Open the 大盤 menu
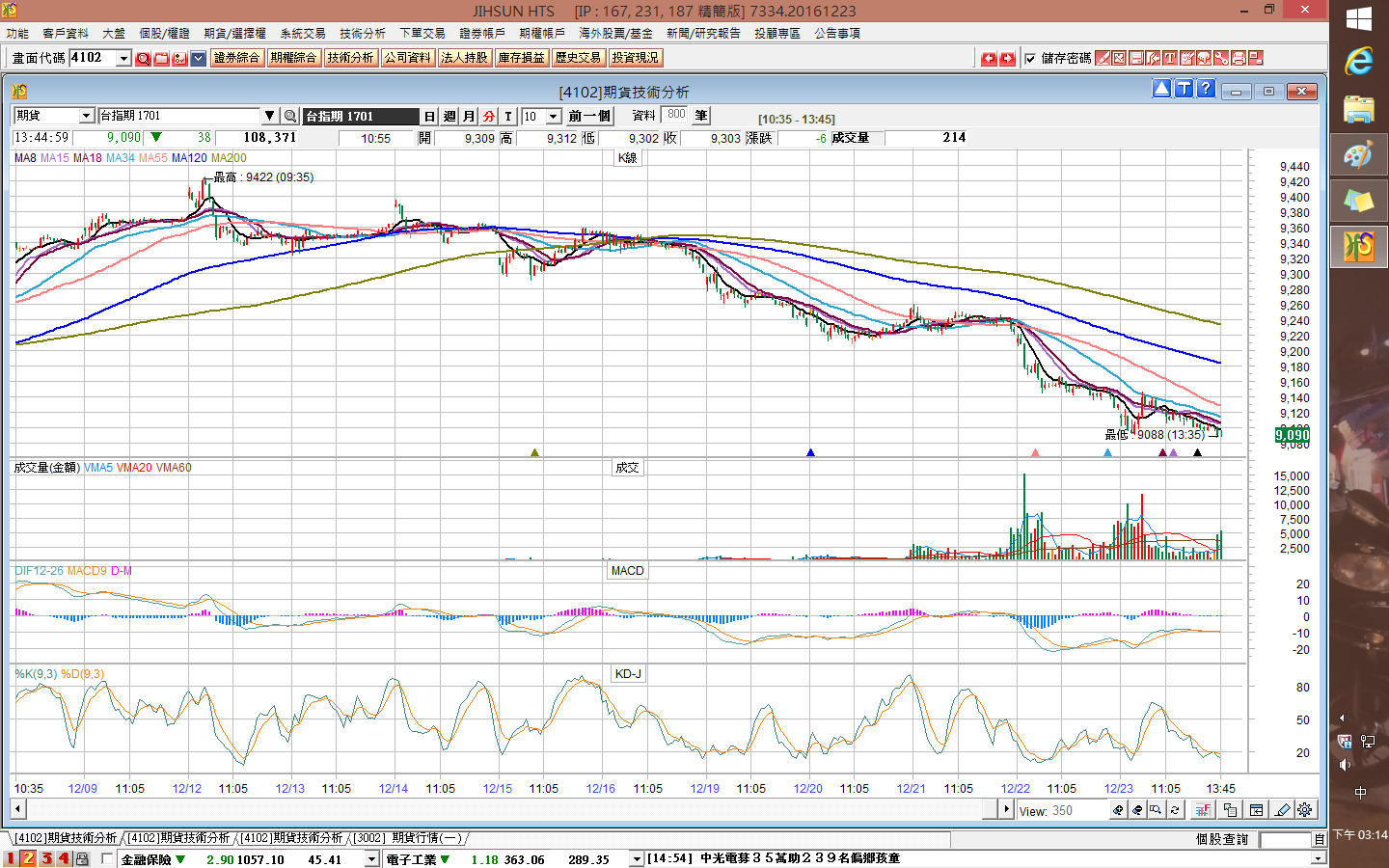1389x868 pixels. pos(114,33)
